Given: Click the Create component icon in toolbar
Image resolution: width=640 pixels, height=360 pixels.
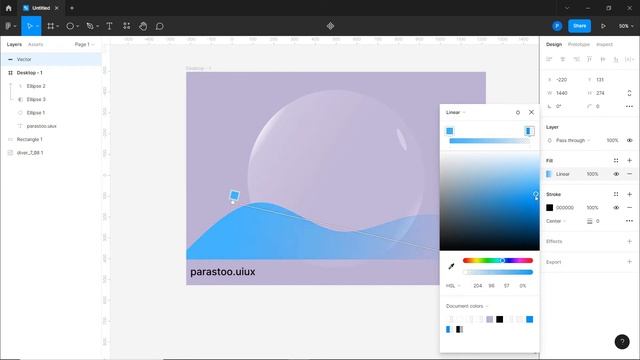Looking at the screenshot, I should pyautogui.click(x=330, y=26).
